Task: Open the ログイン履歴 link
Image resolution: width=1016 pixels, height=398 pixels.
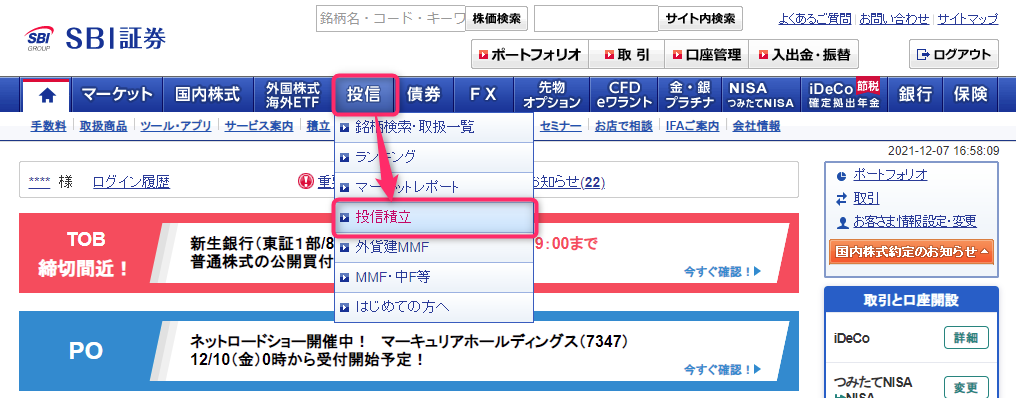Action: (x=131, y=182)
